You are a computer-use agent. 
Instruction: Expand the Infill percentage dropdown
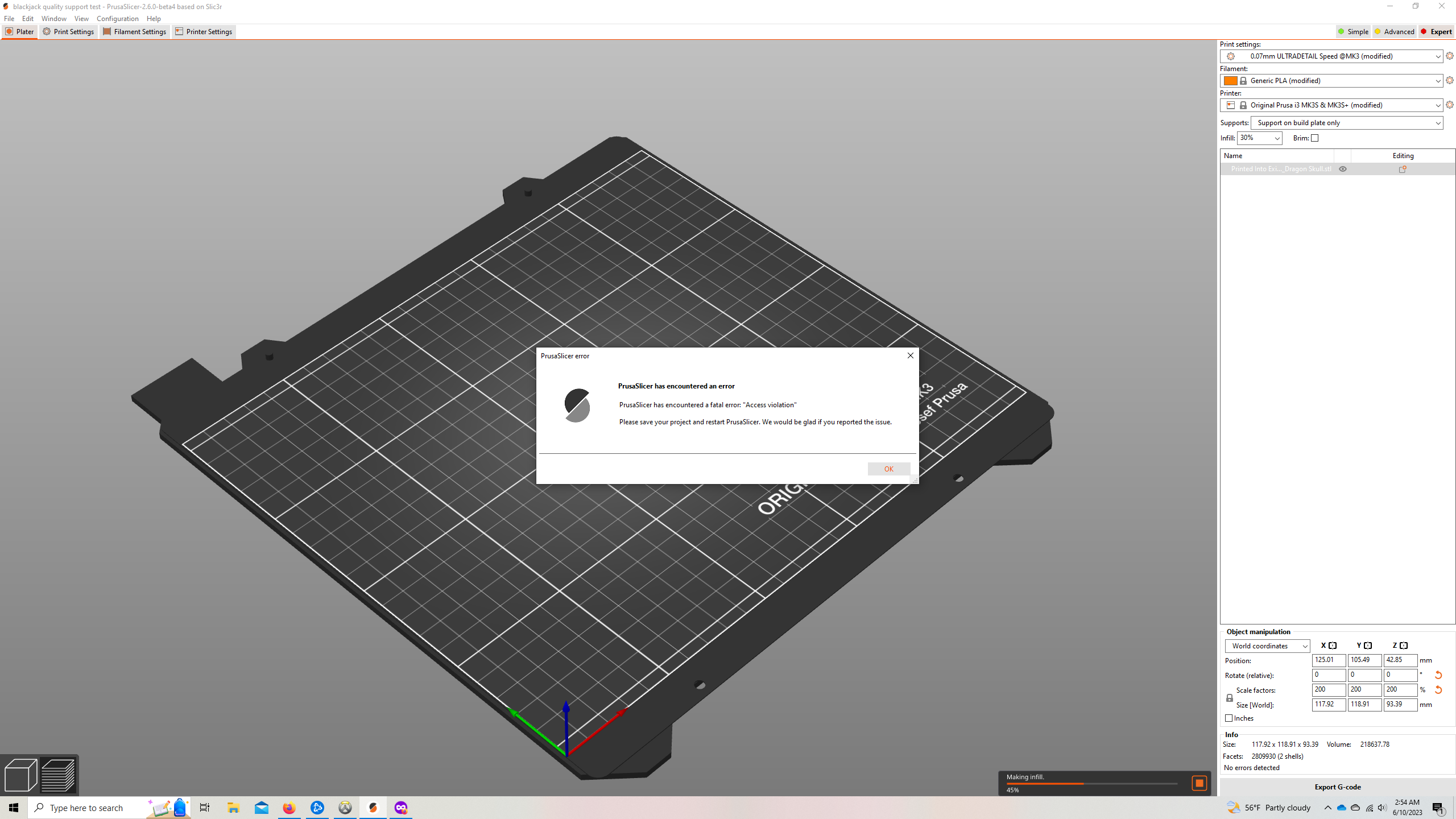point(1259,138)
